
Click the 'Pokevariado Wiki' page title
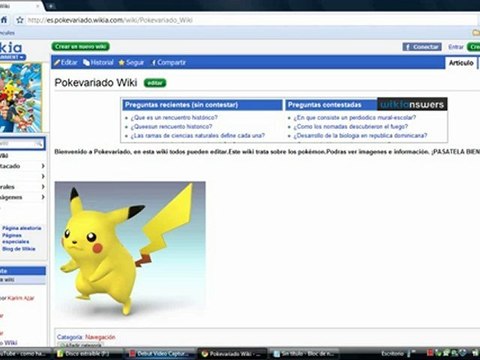pyautogui.click(x=96, y=82)
